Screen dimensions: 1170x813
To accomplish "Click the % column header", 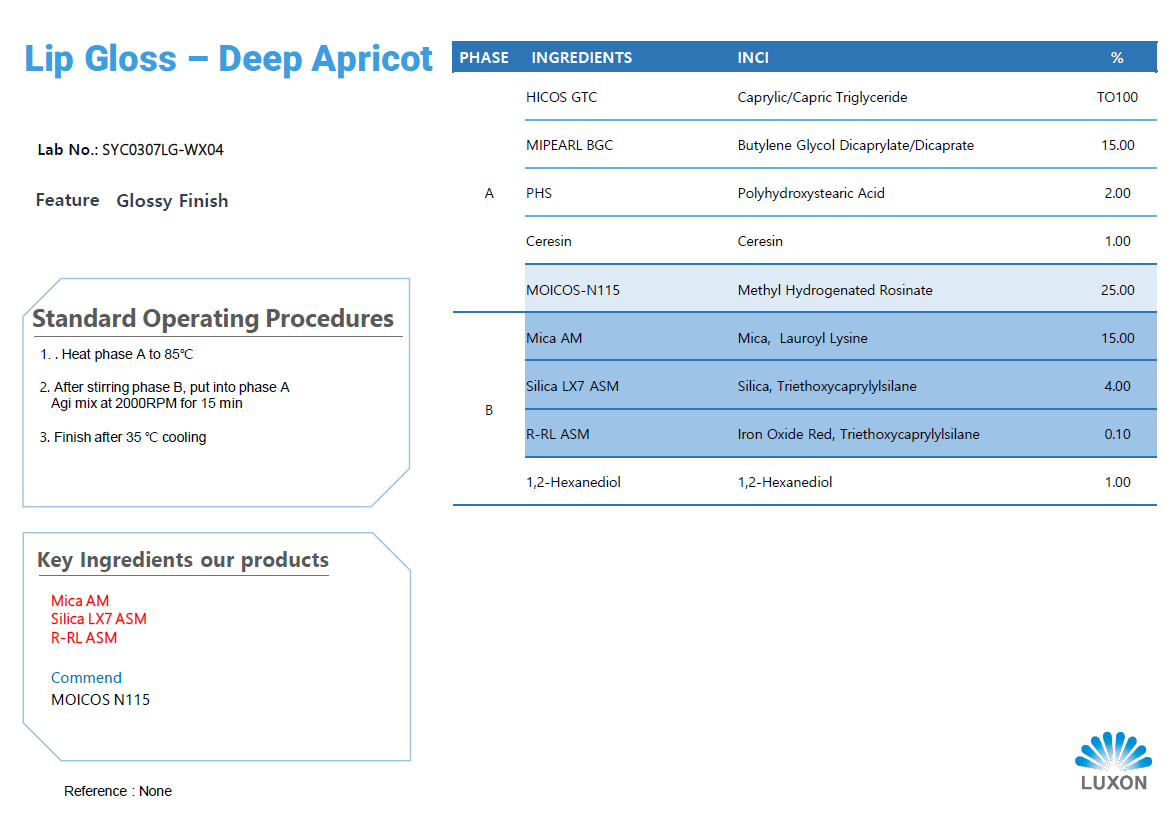I will (x=1117, y=57).
